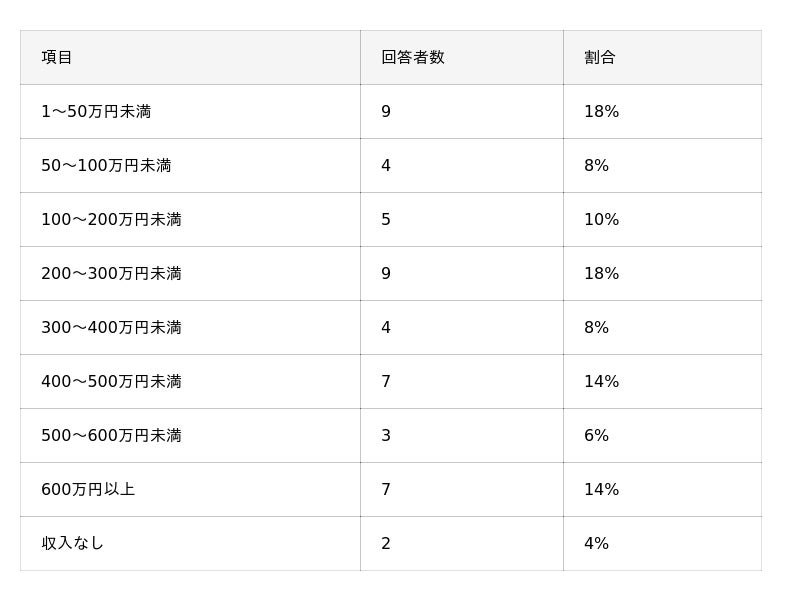Click the 回答者数 column header

[x=412, y=58]
